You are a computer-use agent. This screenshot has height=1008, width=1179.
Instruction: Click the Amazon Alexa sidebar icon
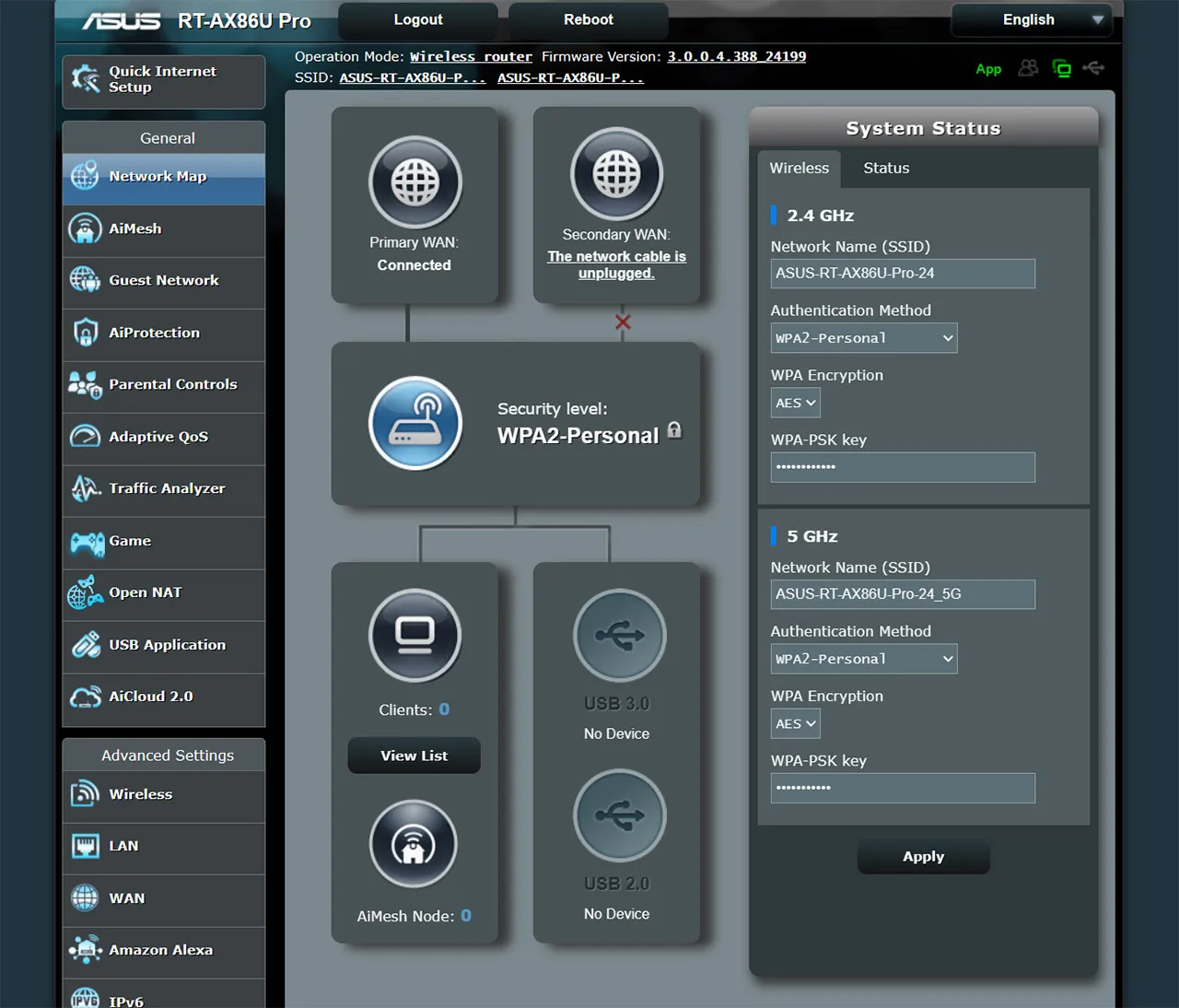tap(85, 949)
